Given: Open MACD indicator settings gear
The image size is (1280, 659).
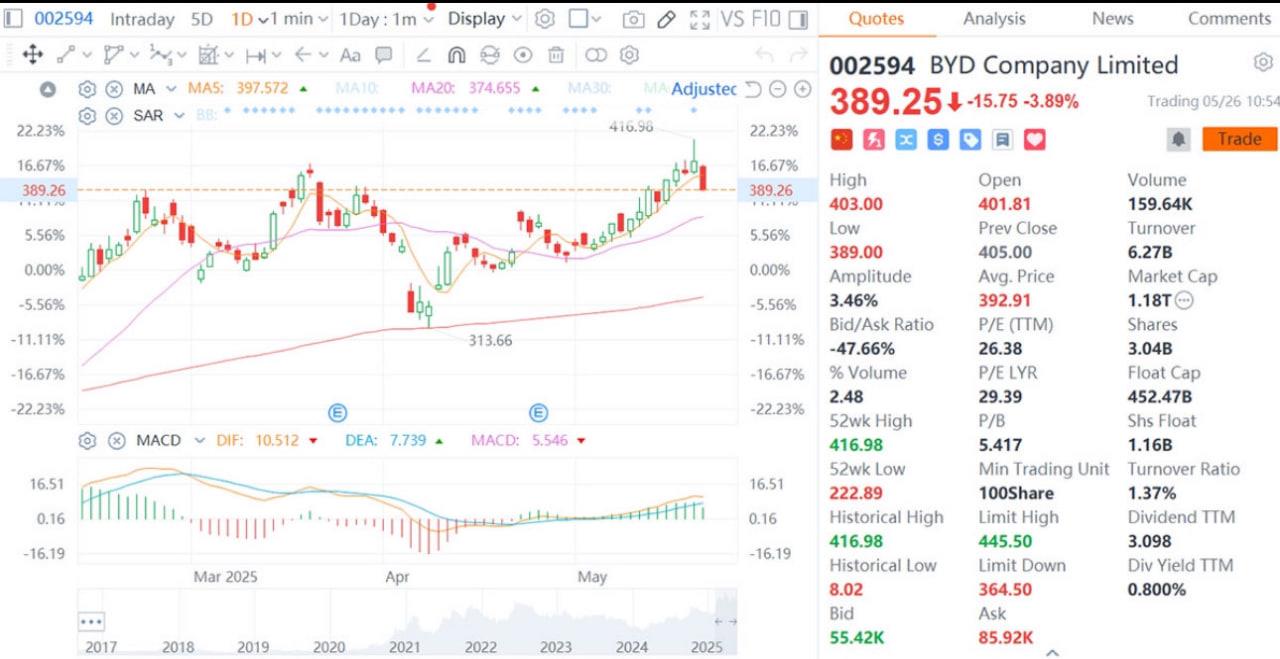Looking at the screenshot, I should point(87,441).
